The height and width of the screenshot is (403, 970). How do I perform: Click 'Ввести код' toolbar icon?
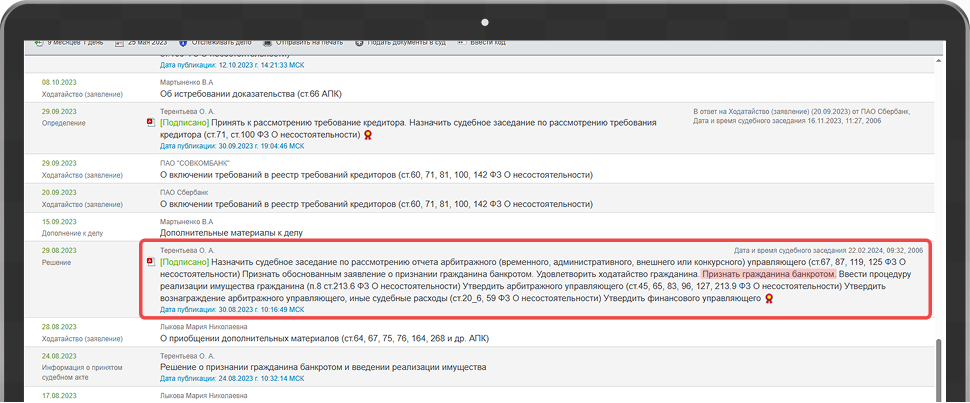tap(461, 43)
